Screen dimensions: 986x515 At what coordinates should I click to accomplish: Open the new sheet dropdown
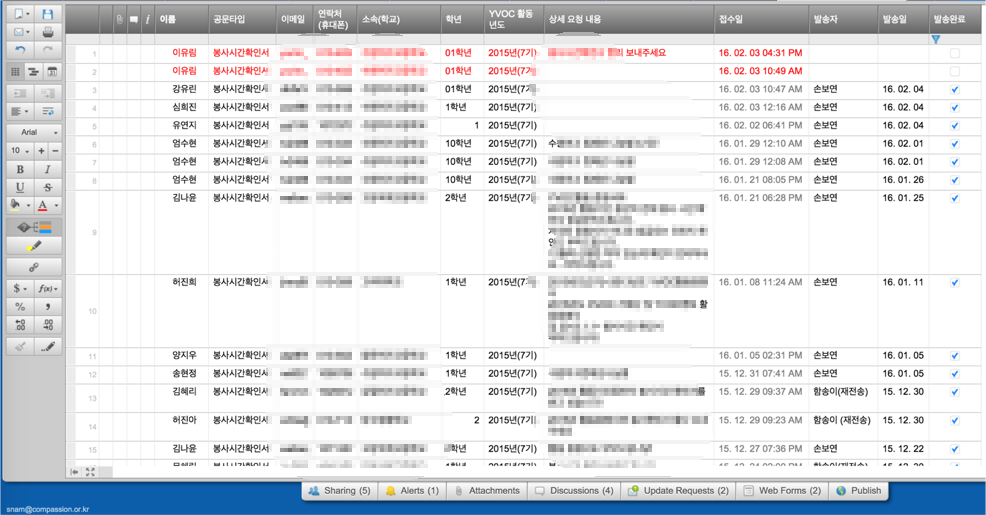tap(20, 14)
